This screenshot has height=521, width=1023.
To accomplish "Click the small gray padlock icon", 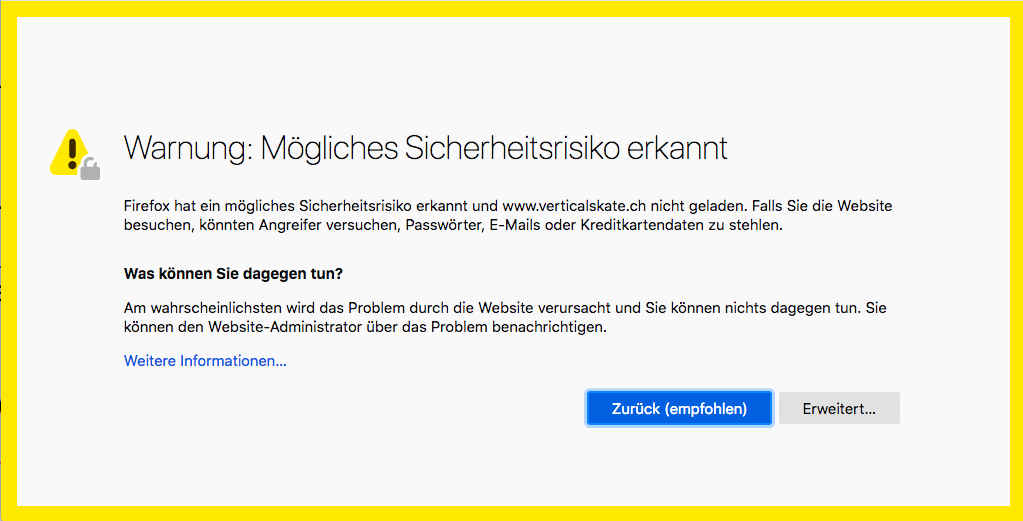I will [90, 168].
